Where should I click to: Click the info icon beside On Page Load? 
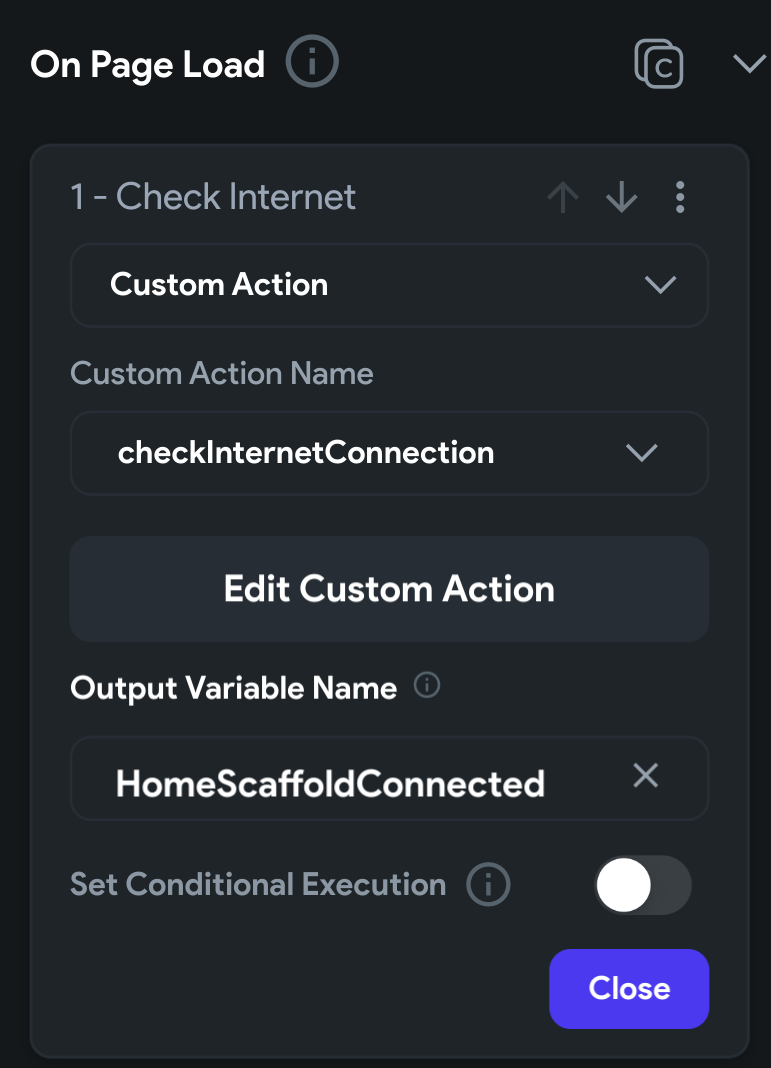(x=312, y=65)
